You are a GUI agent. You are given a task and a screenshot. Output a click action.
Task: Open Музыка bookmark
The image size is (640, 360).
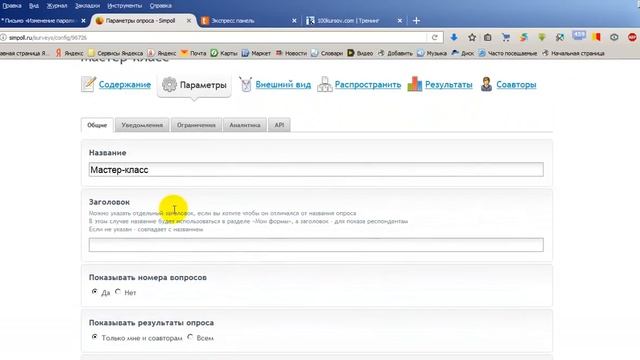pos(432,53)
